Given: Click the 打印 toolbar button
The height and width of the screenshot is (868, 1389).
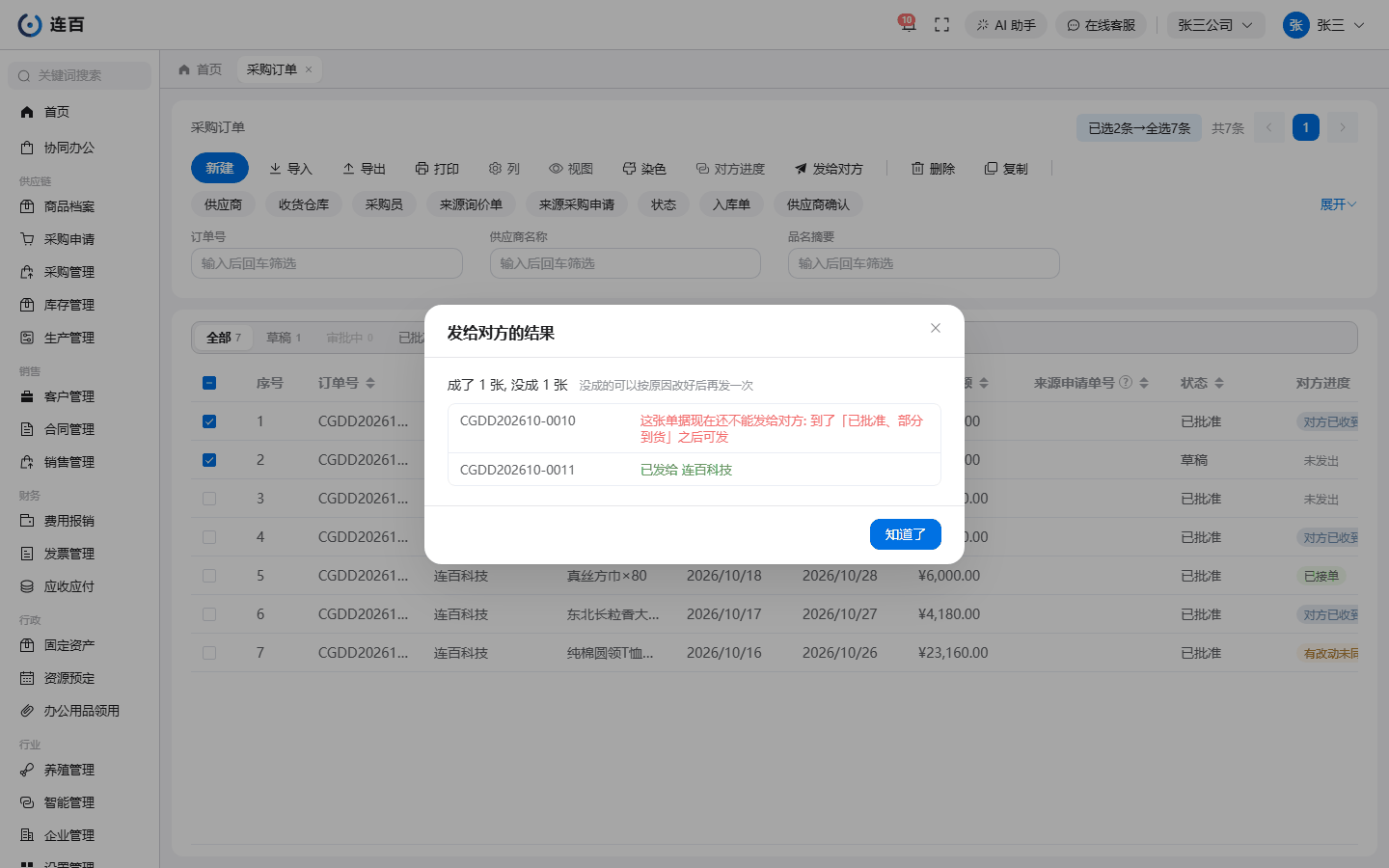Looking at the screenshot, I should tap(437, 169).
